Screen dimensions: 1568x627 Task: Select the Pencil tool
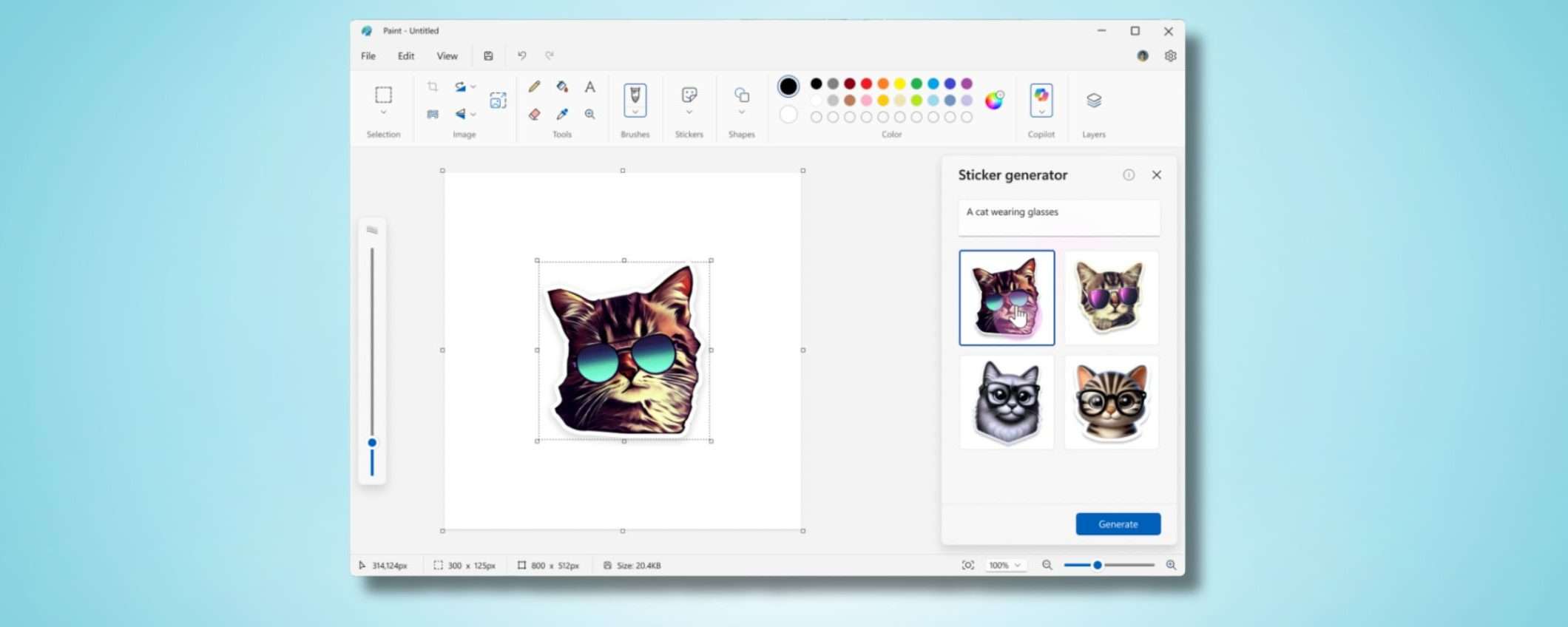point(534,87)
